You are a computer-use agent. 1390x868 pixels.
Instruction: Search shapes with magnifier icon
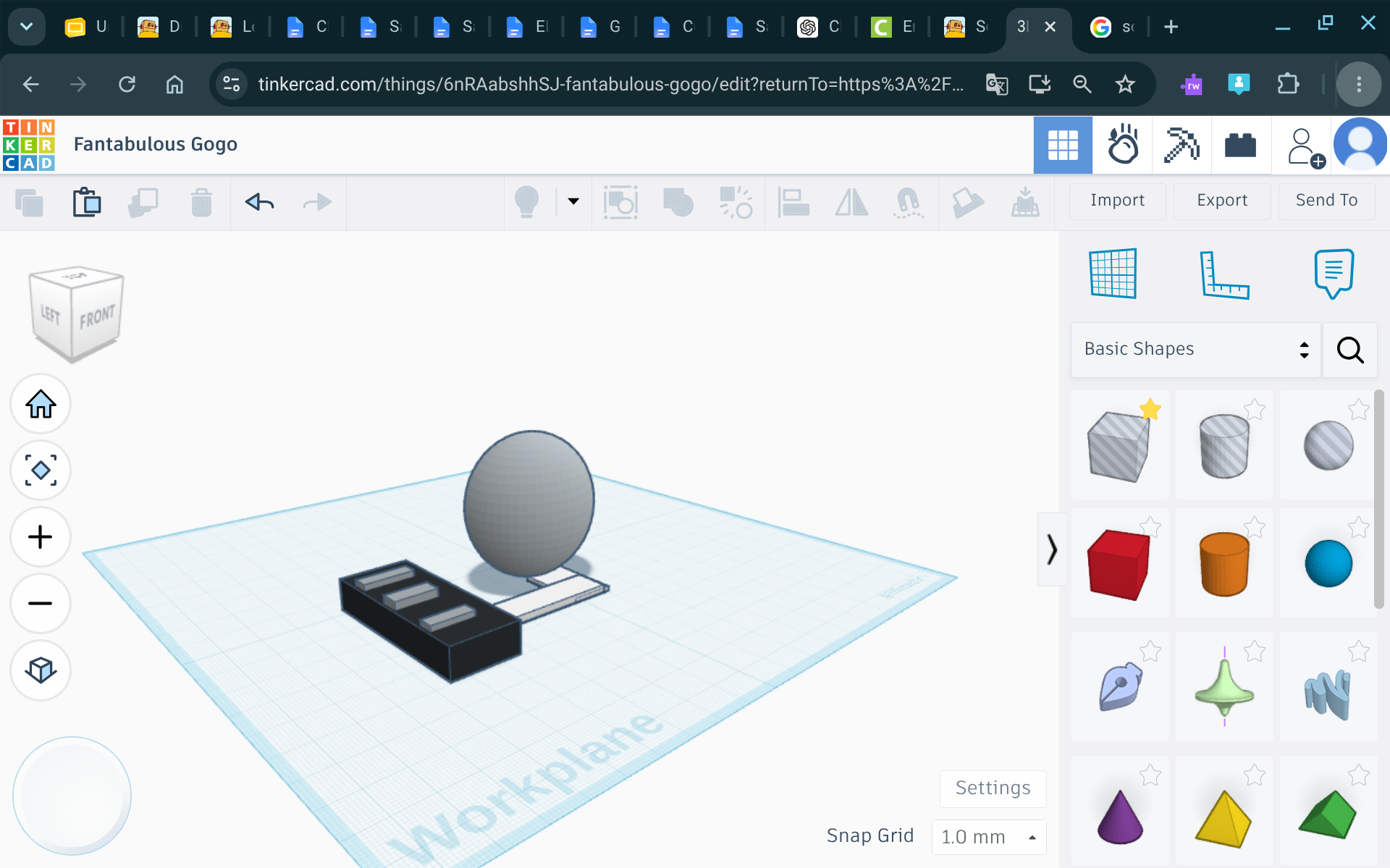(x=1350, y=350)
